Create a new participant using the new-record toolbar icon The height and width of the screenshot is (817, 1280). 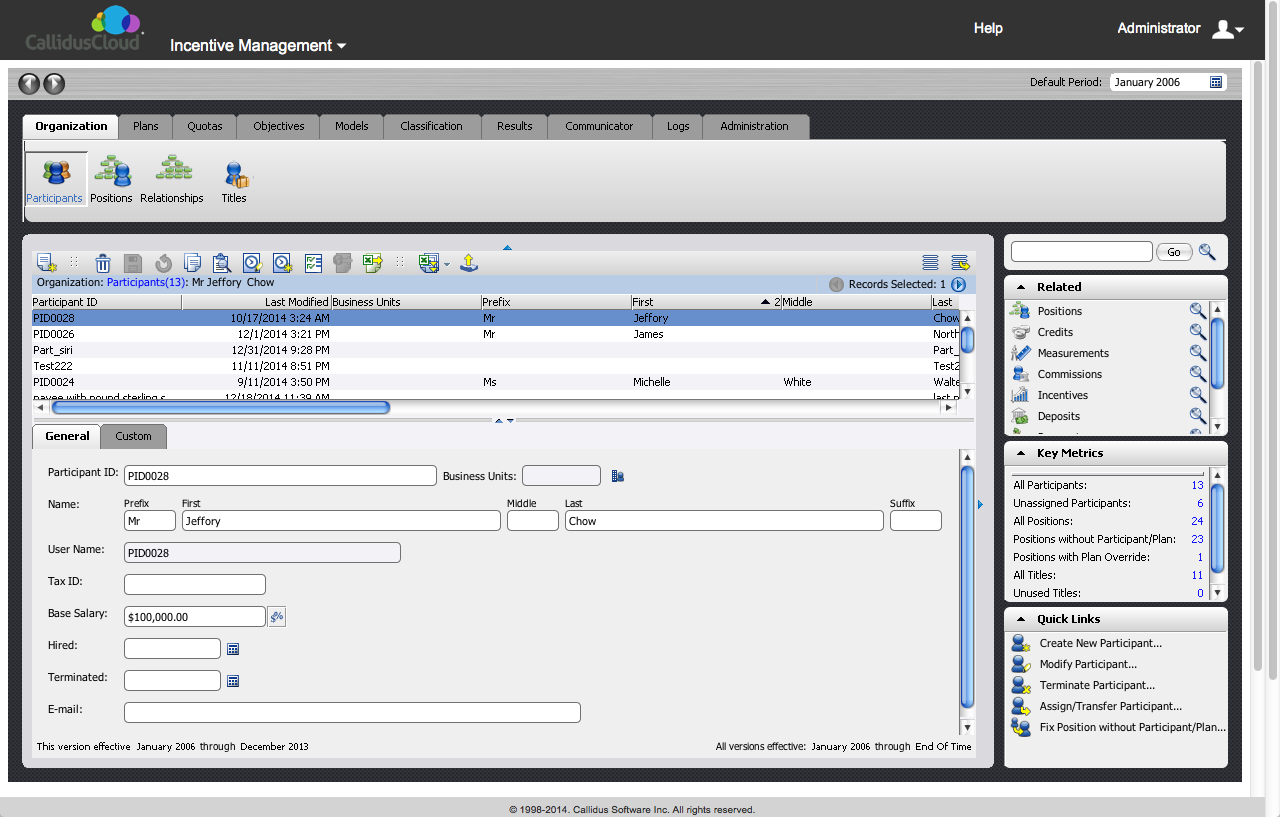(45, 262)
